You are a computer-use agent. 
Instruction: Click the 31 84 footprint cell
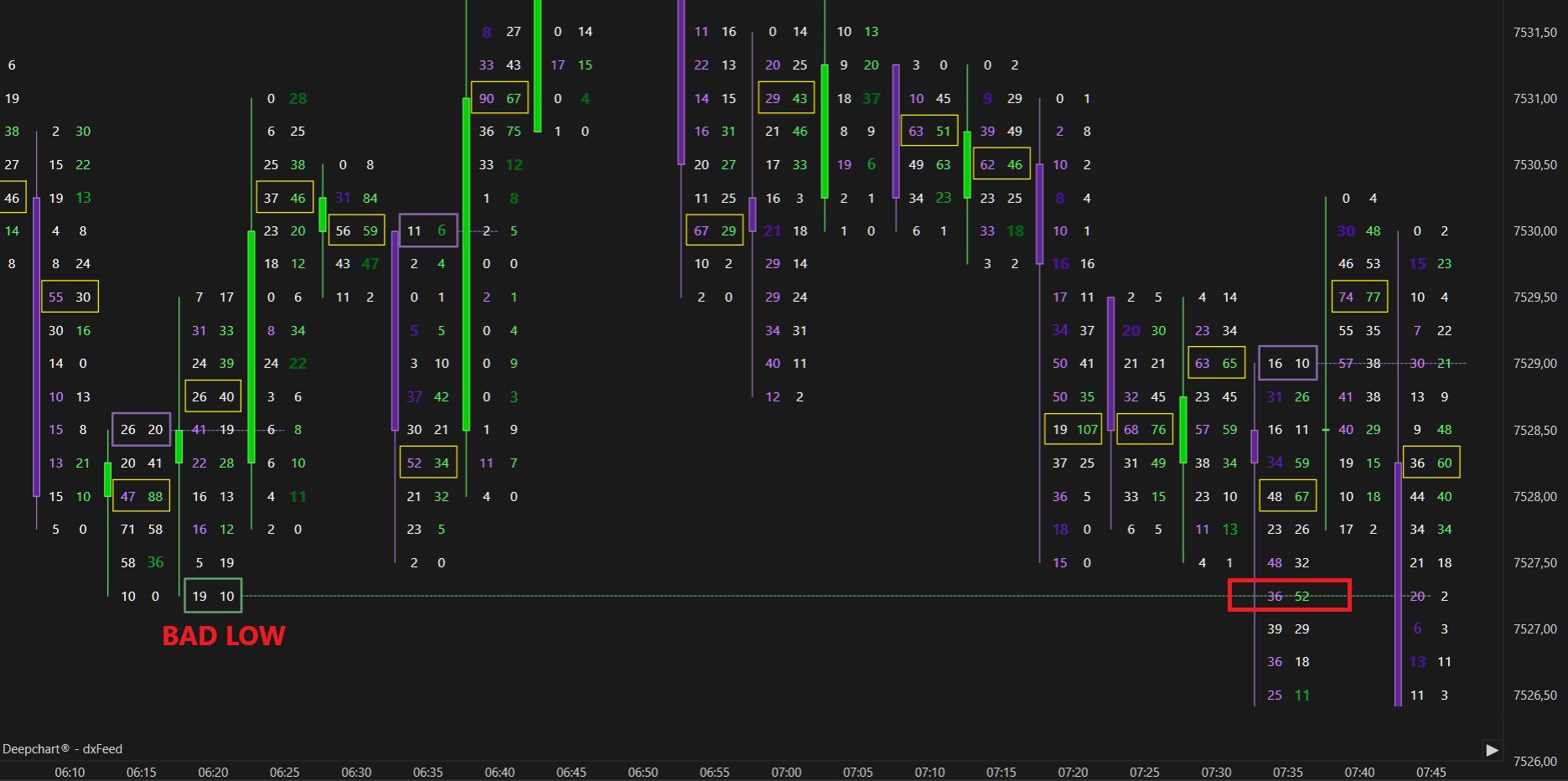tap(356, 198)
